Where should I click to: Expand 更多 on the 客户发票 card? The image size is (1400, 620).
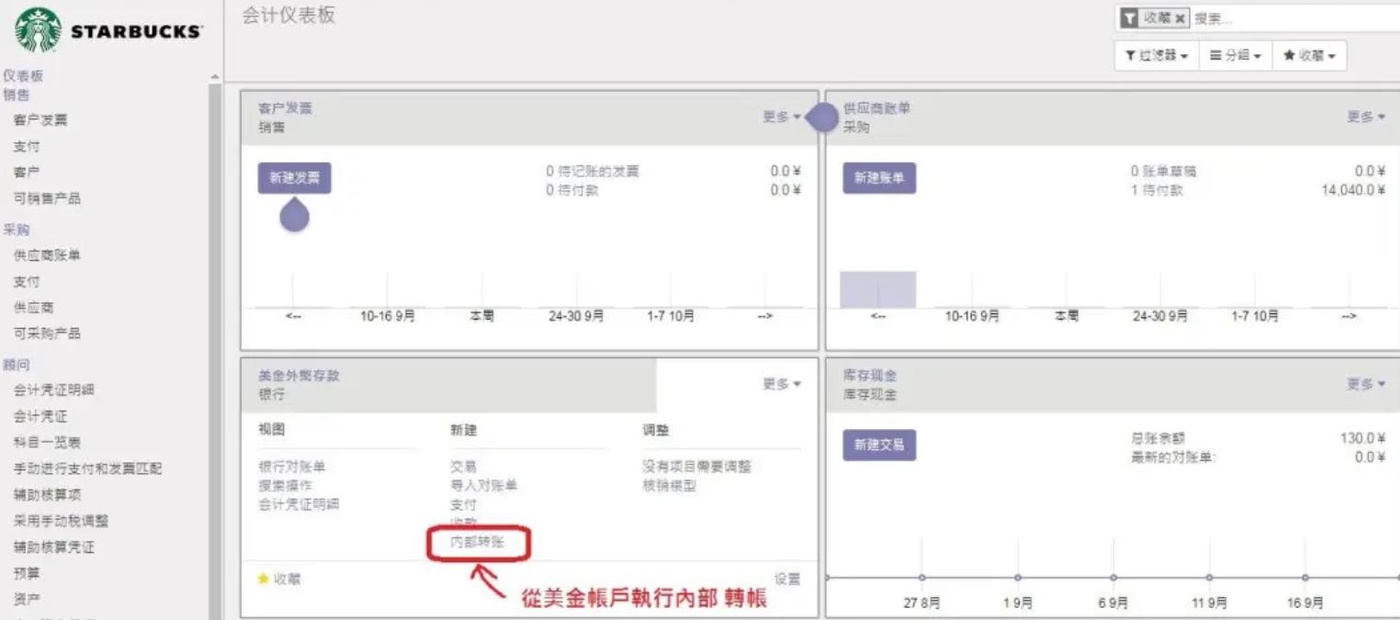[781, 117]
